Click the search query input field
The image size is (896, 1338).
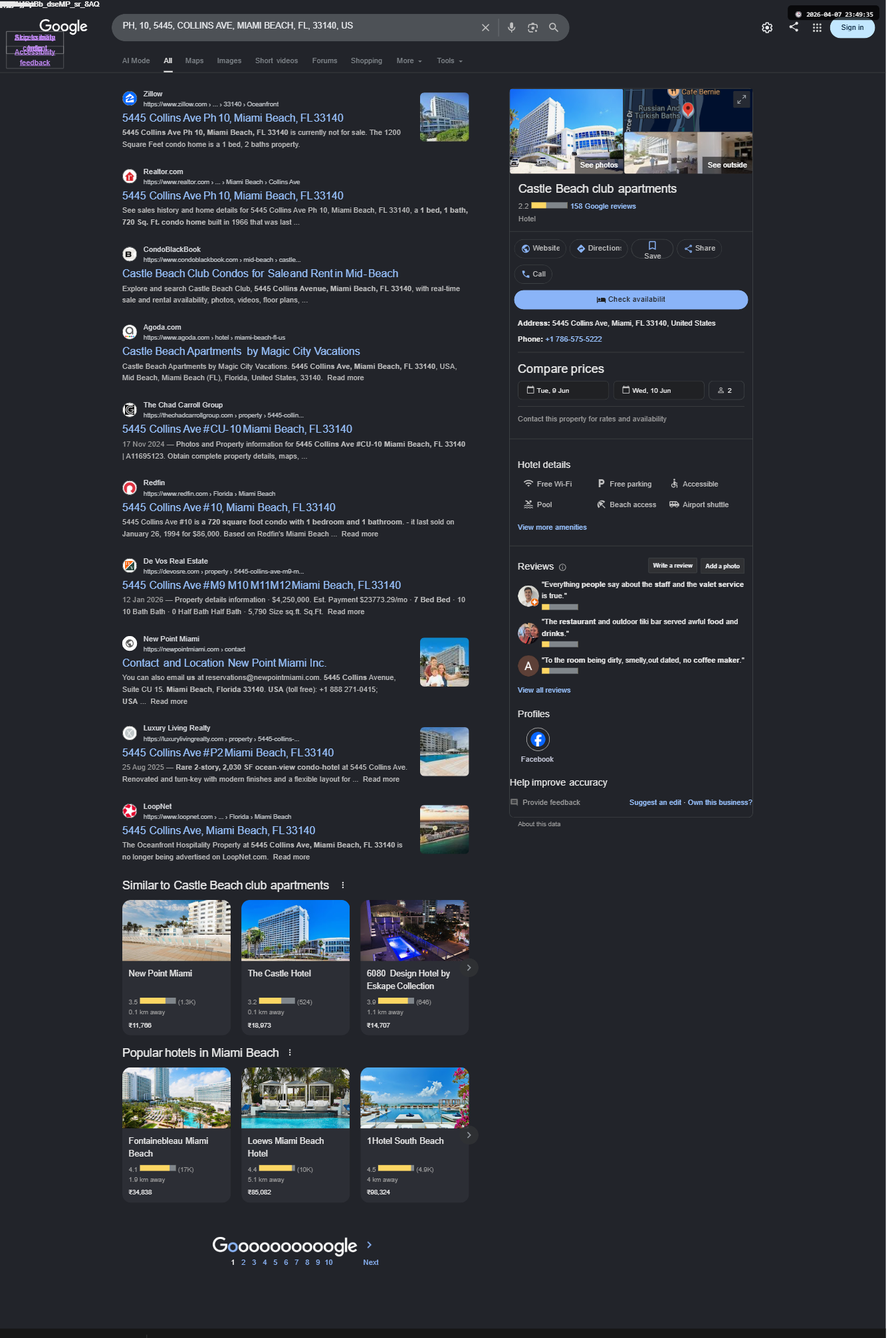(x=297, y=26)
